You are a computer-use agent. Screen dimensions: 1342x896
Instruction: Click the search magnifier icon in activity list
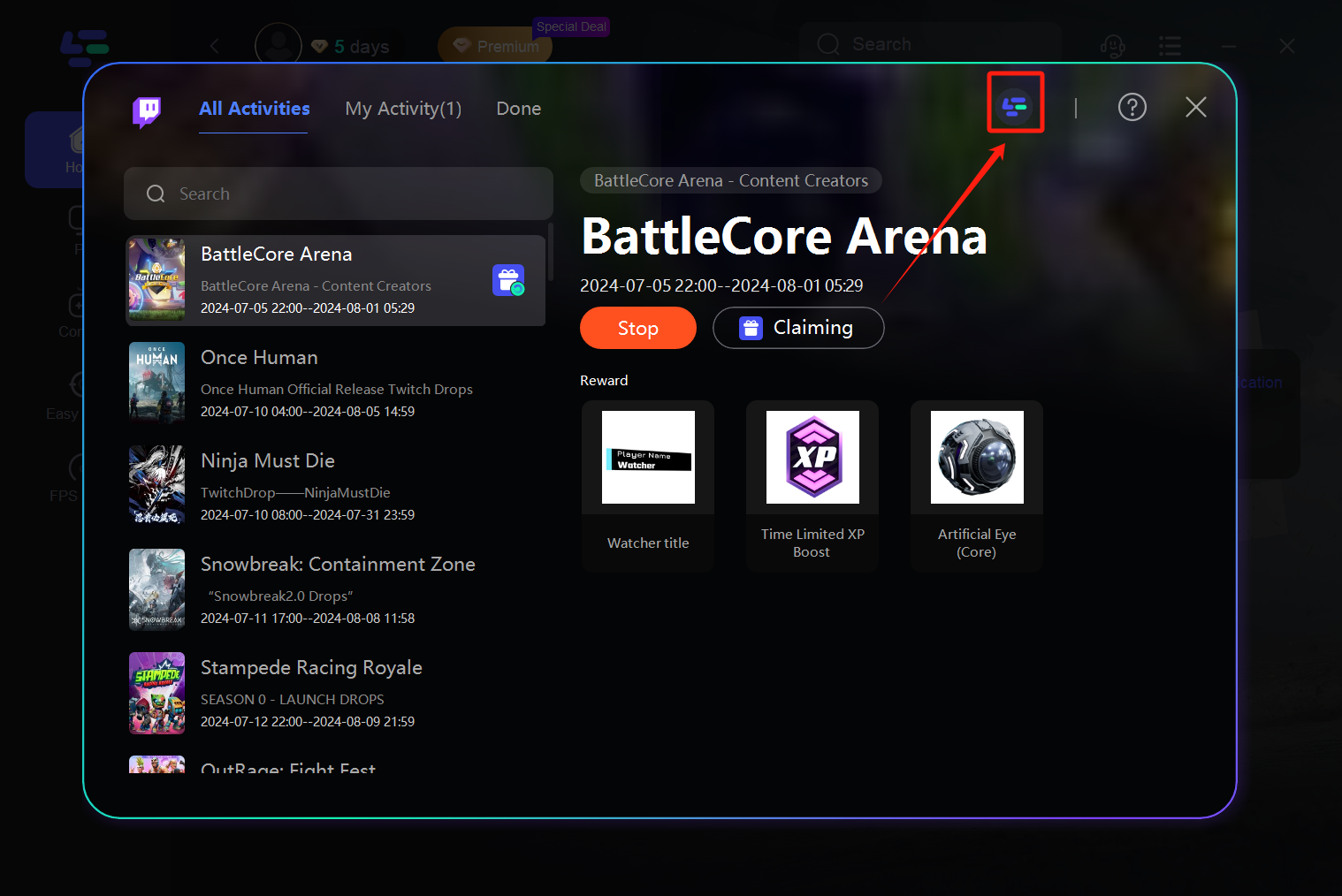[x=156, y=194]
